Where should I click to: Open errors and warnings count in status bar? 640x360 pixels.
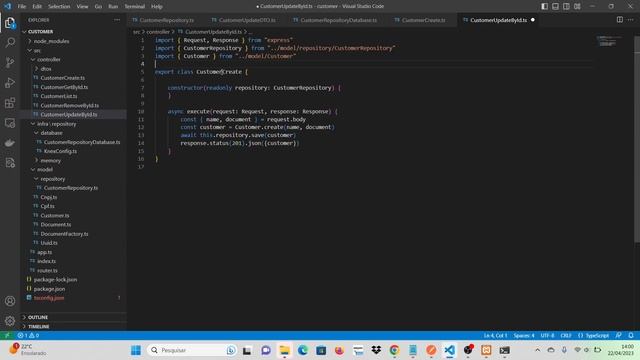[29, 336]
